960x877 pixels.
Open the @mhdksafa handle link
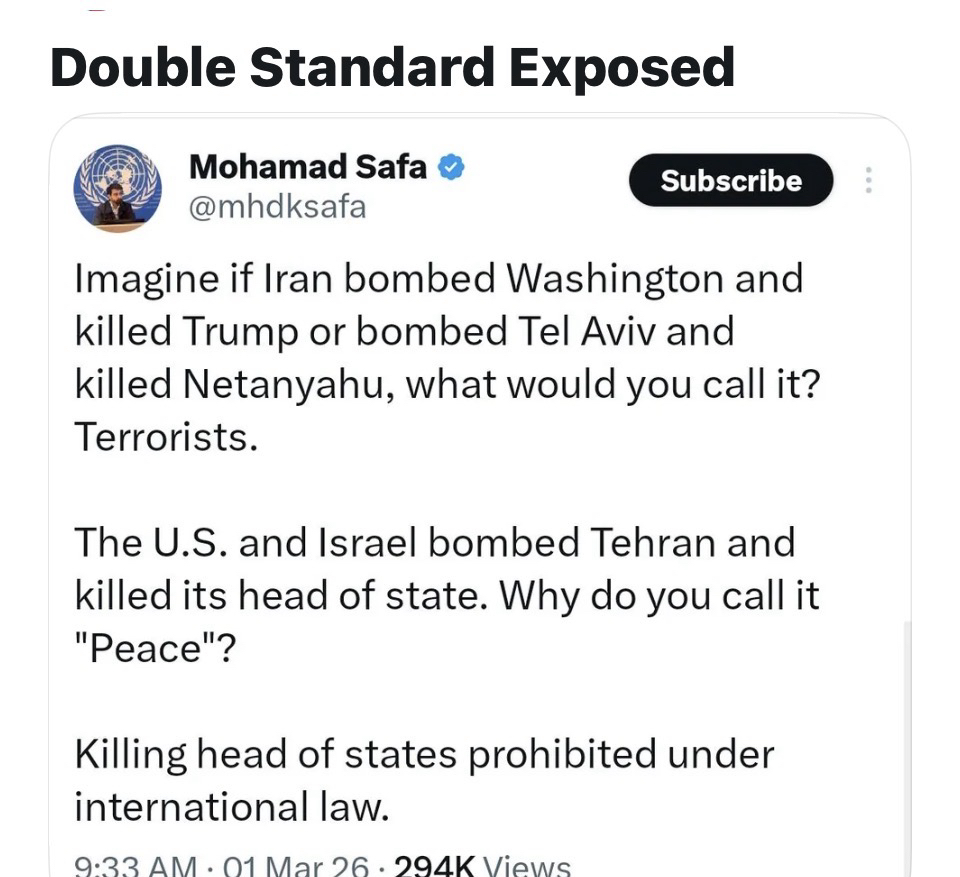pyautogui.click(x=277, y=207)
